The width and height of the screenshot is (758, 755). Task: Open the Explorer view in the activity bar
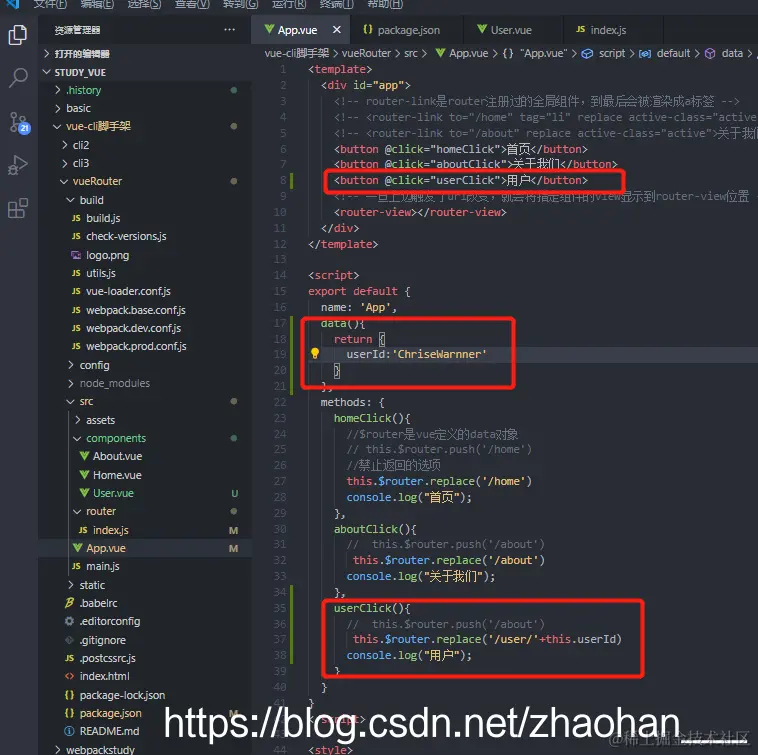click(x=18, y=35)
